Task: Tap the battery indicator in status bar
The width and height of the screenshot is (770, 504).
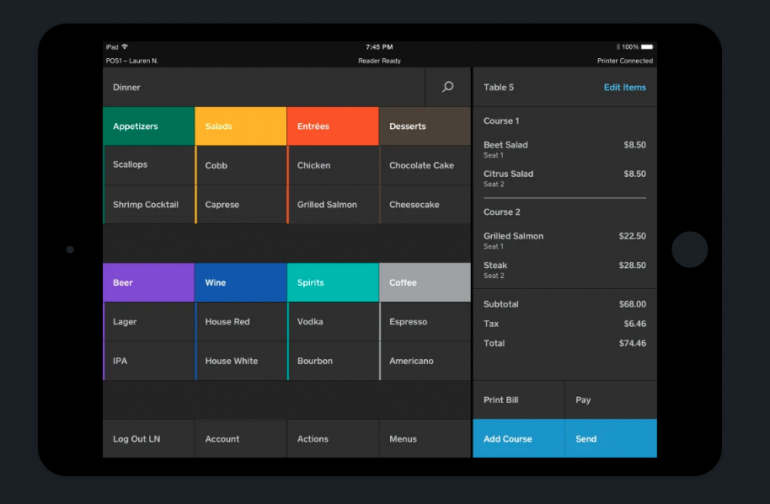Action: (x=647, y=47)
